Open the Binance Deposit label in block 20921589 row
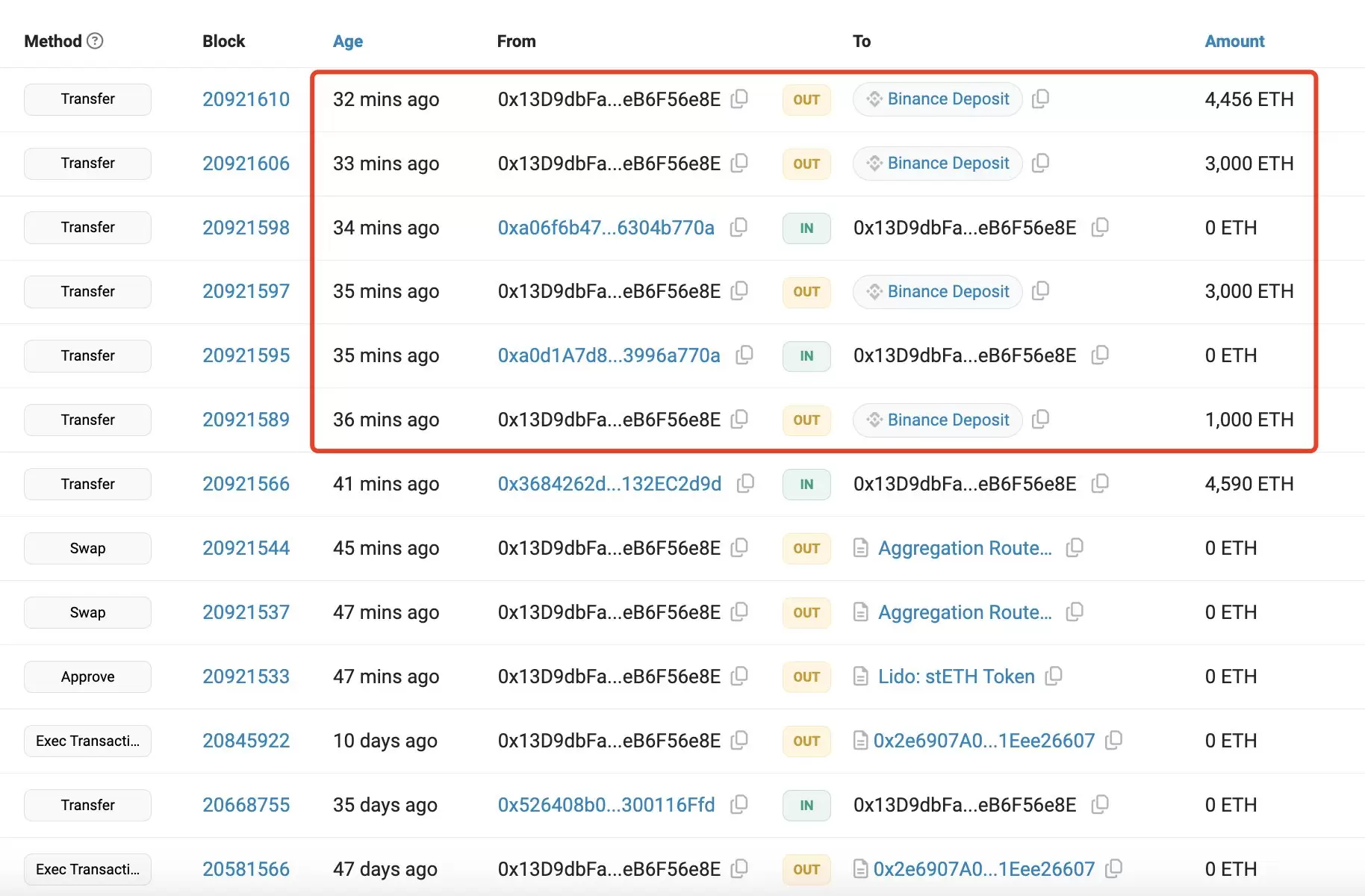The image size is (1365, 896). (948, 420)
